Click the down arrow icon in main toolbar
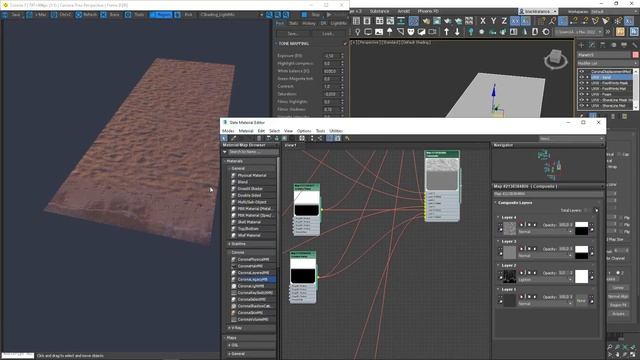 pyautogui.click(x=457, y=32)
